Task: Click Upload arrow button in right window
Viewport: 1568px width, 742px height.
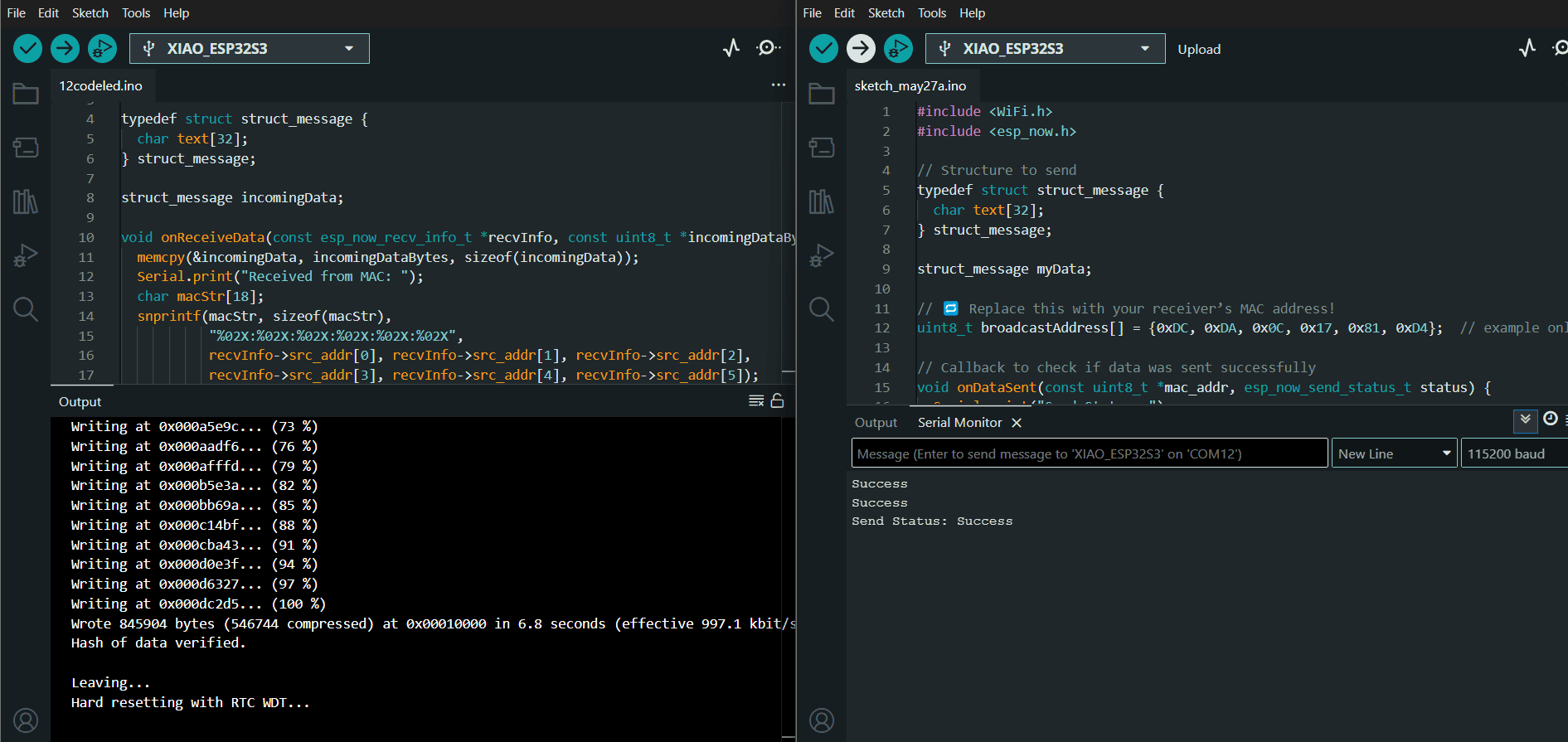Action: [x=861, y=49]
